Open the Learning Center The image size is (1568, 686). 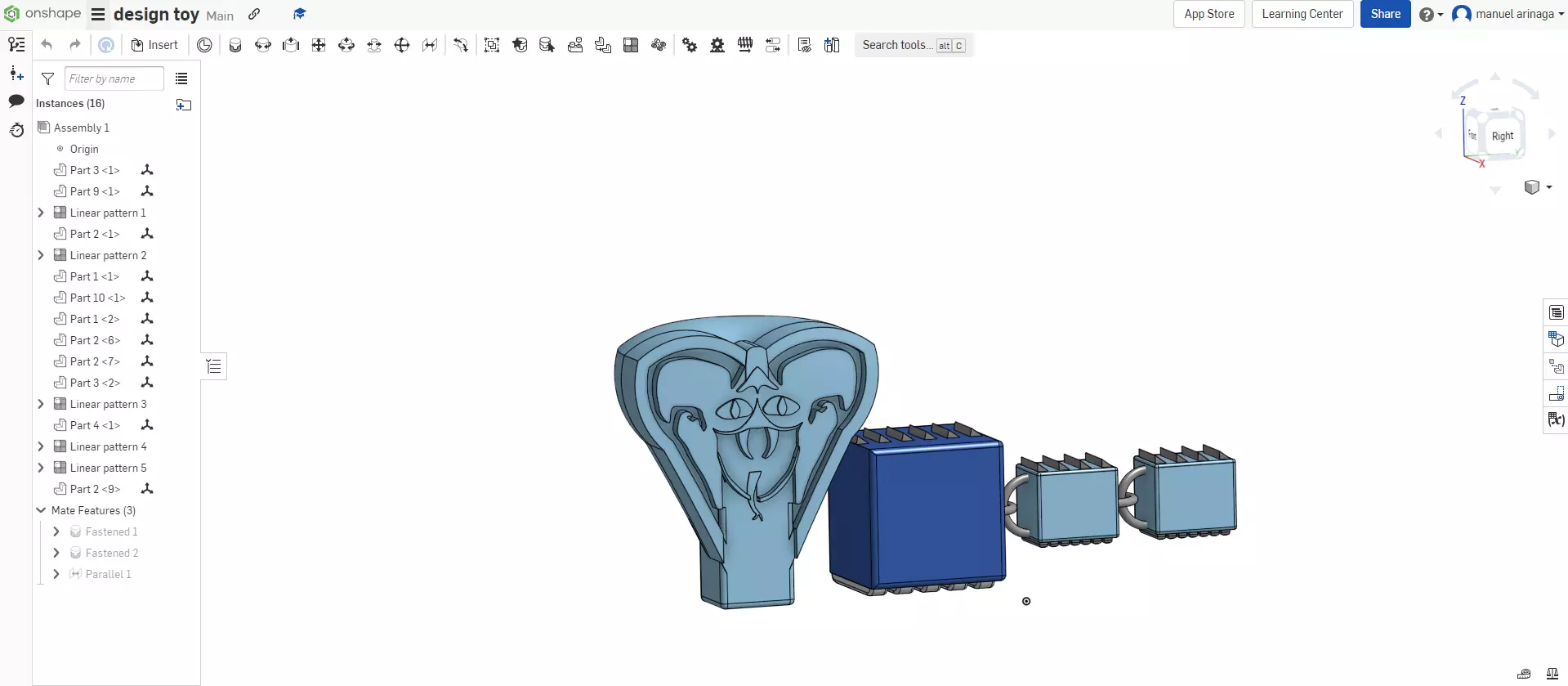point(1302,14)
